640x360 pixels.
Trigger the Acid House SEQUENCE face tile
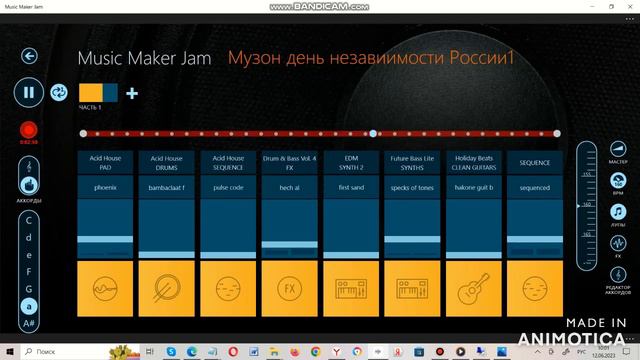228,289
